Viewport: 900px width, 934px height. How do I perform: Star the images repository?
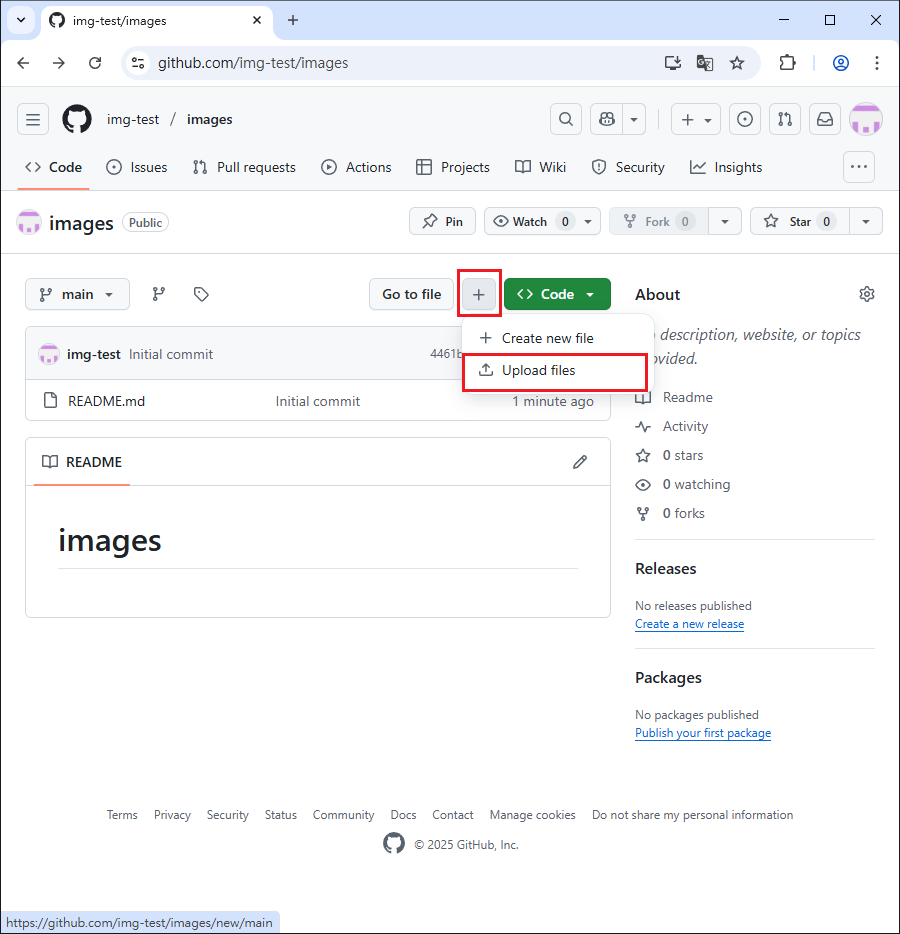click(798, 221)
